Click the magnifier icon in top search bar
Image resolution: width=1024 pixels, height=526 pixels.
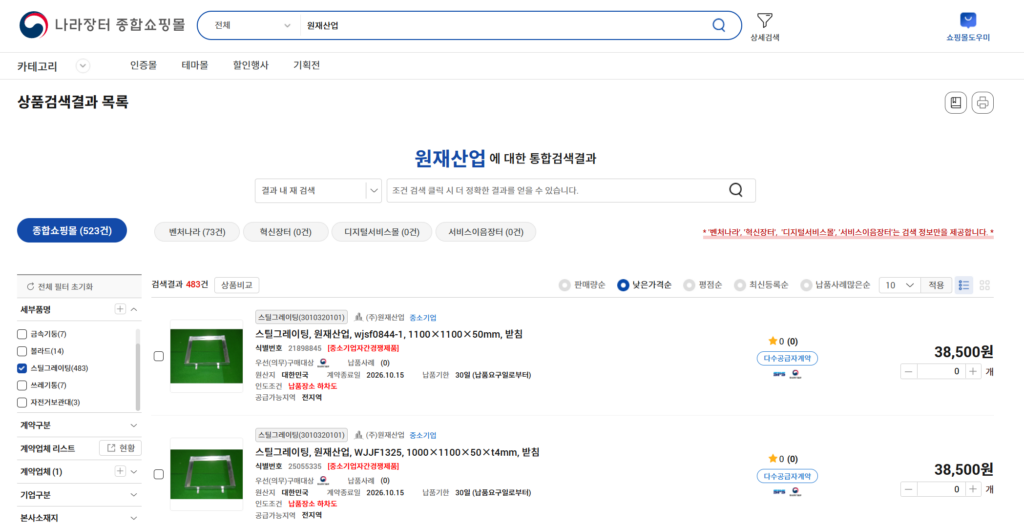click(x=718, y=25)
